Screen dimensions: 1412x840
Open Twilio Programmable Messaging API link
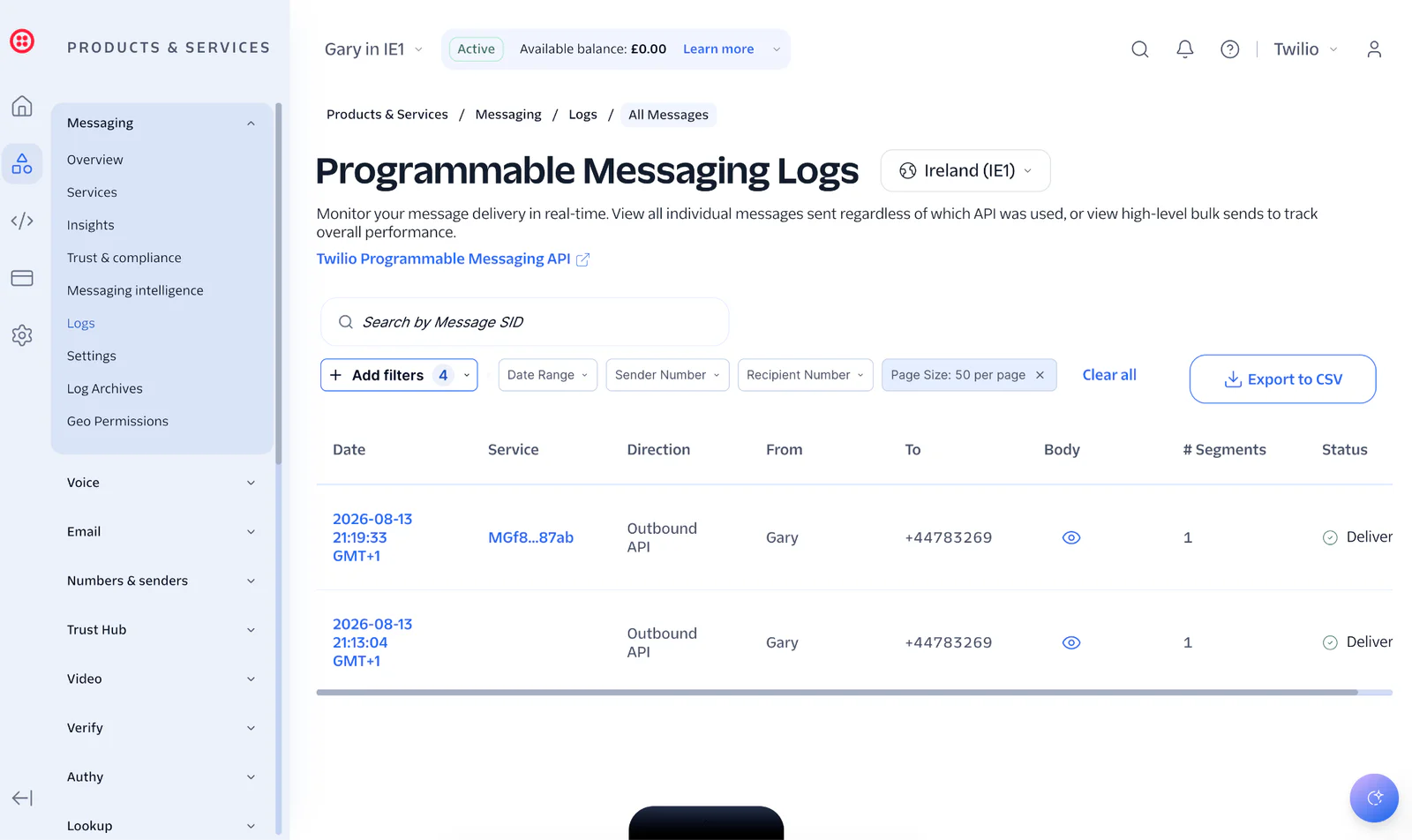444,259
